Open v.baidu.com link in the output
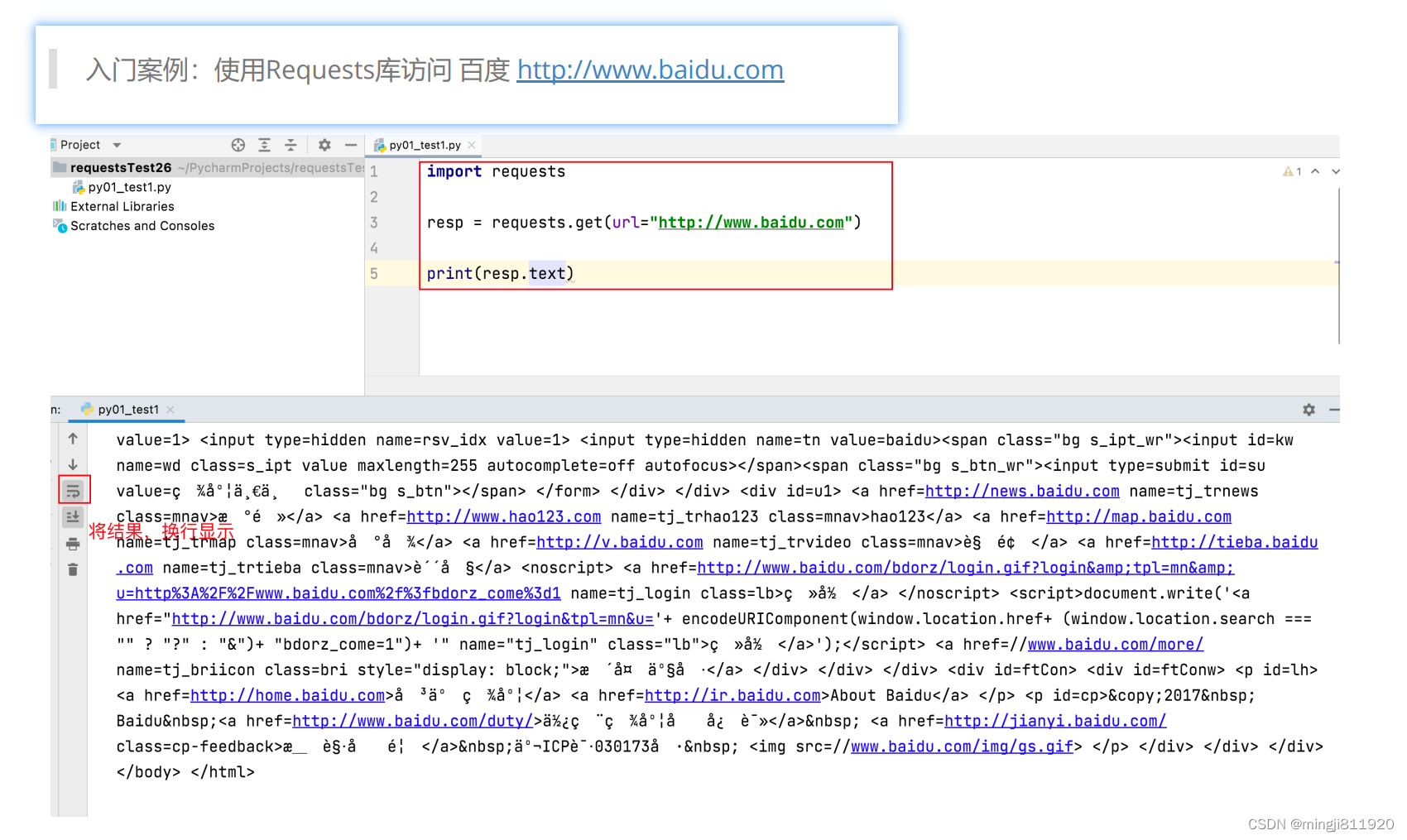This screenshot has height=840, width=1407. click(x=620, y=543)
